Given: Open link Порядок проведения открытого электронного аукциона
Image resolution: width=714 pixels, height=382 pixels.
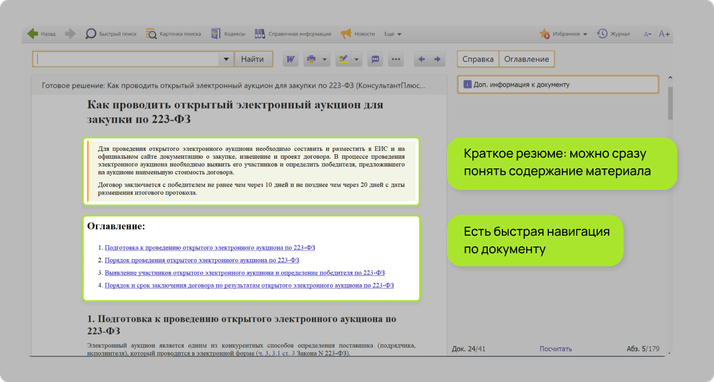Looking at the screenshot, I should [x=202, y=260].
